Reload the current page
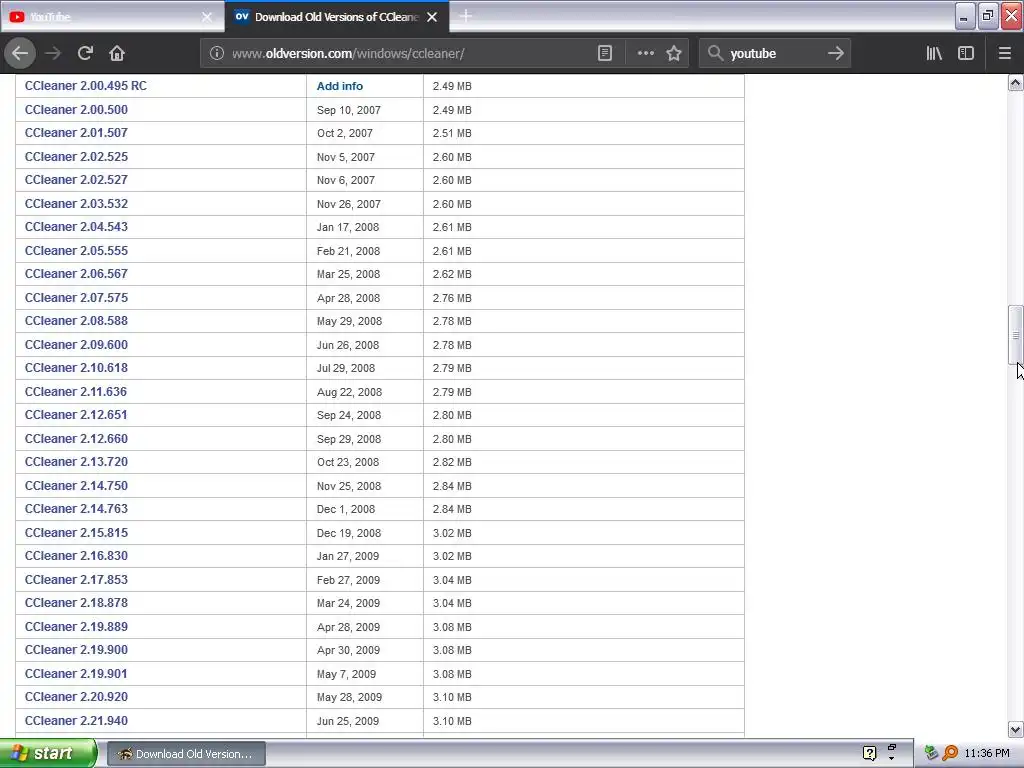Screen dimensions: 1024x768 pyautogui.click(x=85, y=54)
